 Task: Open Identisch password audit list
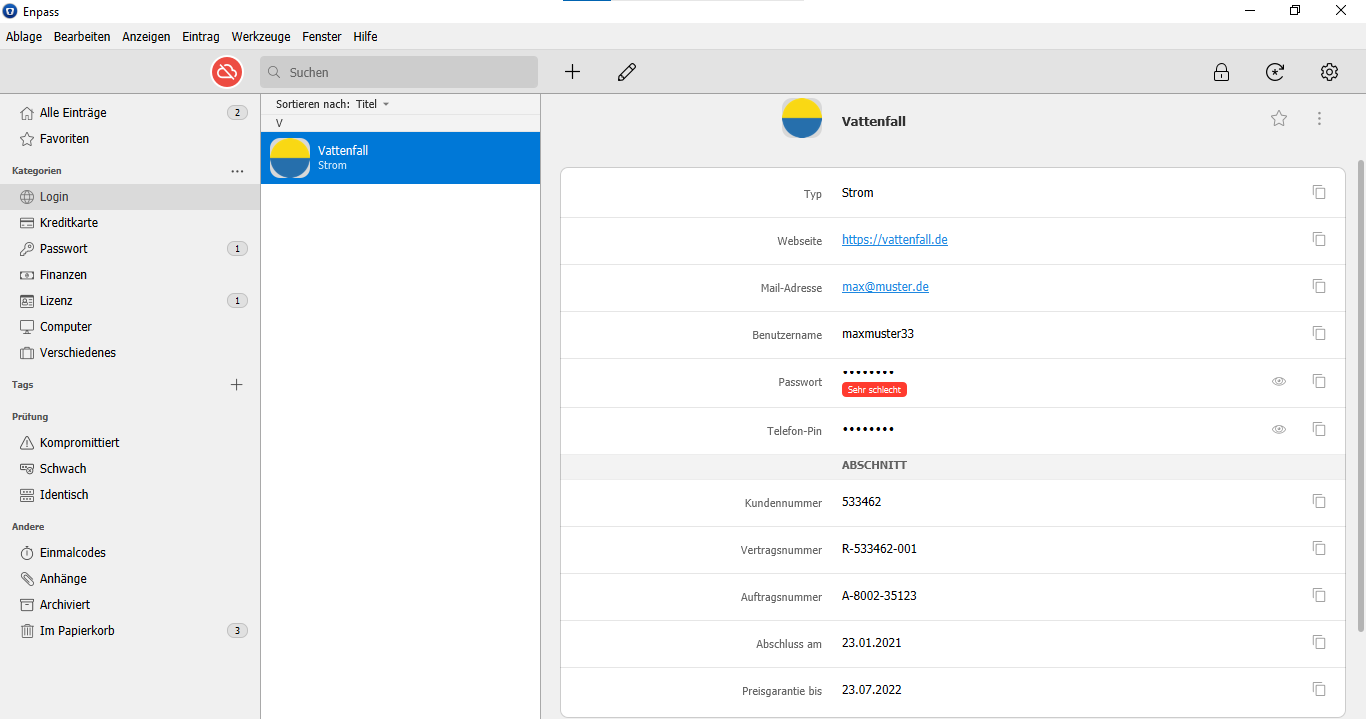click(130, 495)
